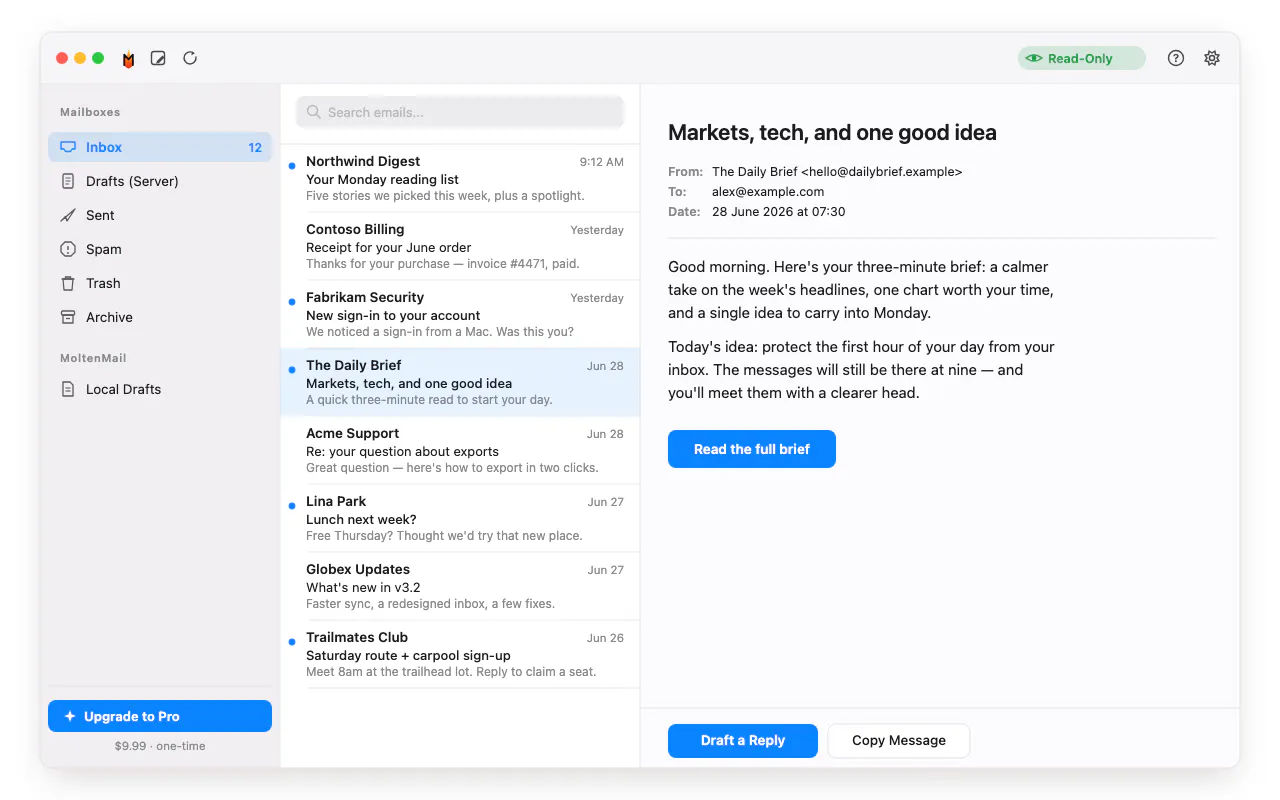Click the refresh mailbox icon
This screenshot has width=1280, height=800.
(190, 58)
